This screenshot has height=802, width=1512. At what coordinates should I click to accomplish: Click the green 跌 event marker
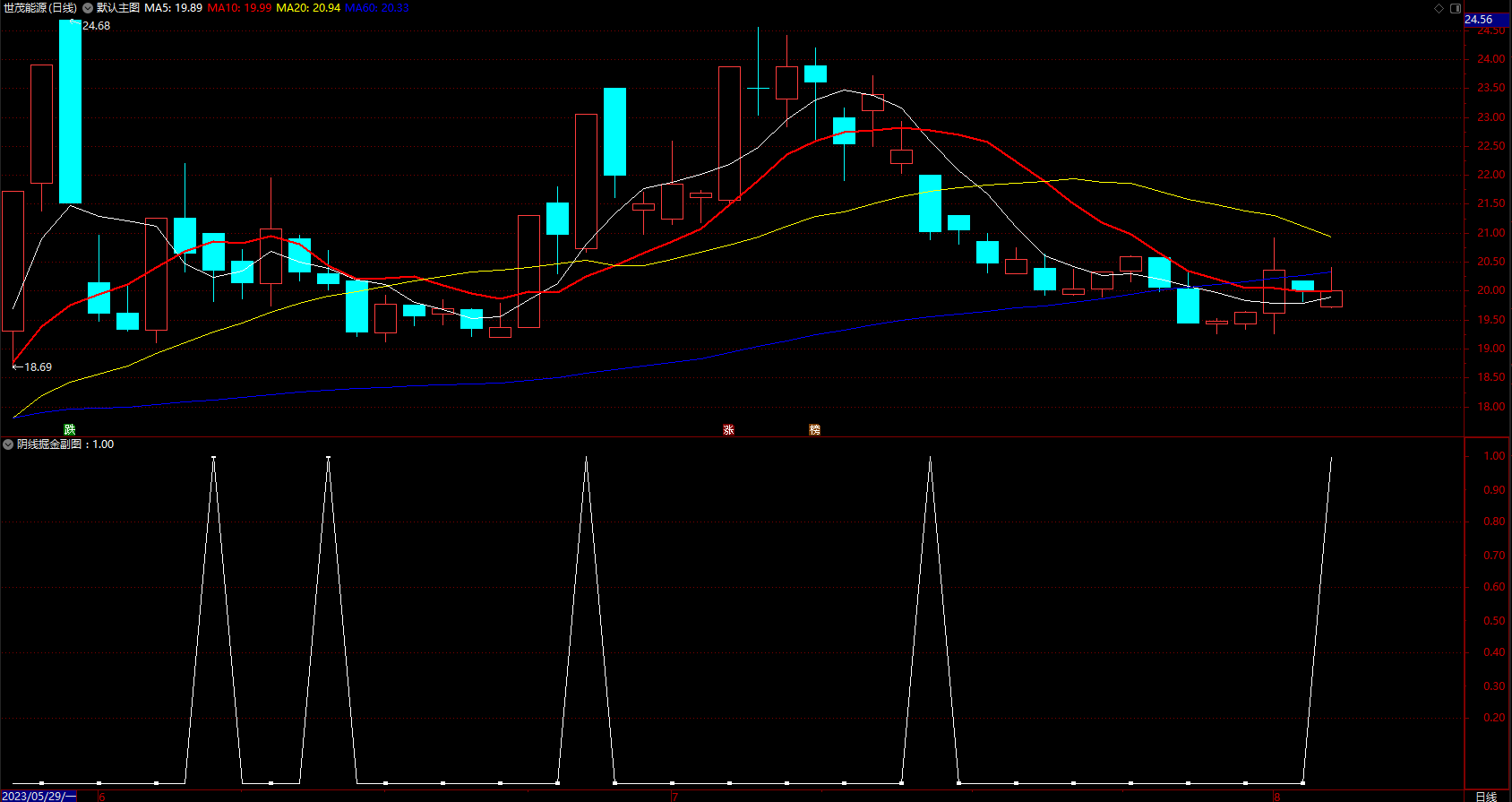(70, 430)
